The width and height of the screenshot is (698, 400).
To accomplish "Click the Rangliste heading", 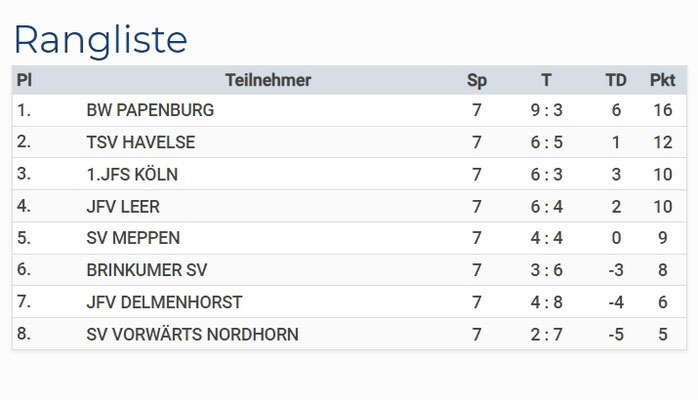I will (x=101, y=40).
